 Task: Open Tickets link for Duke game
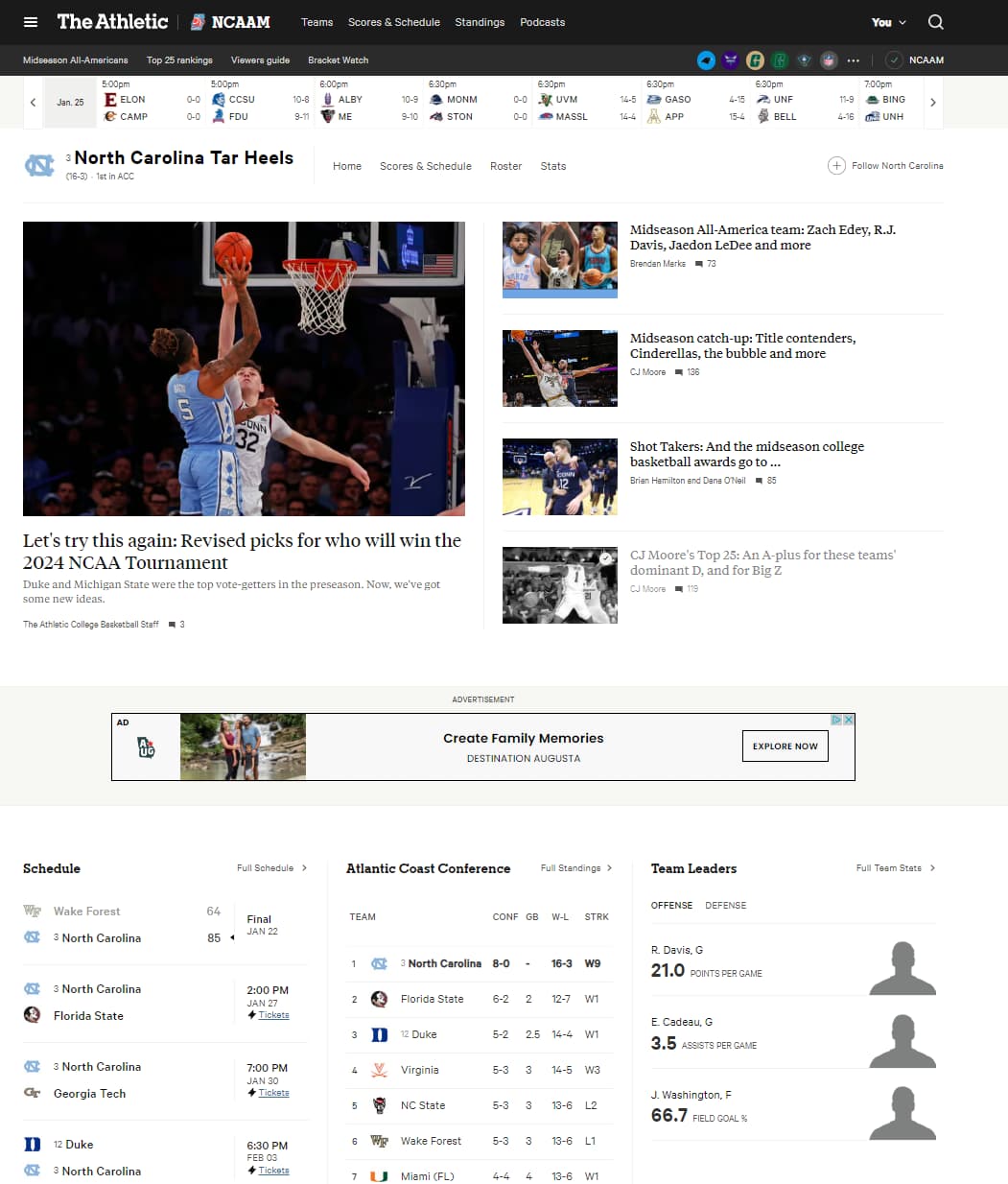pyautogui.click(x=273, y=1171)
